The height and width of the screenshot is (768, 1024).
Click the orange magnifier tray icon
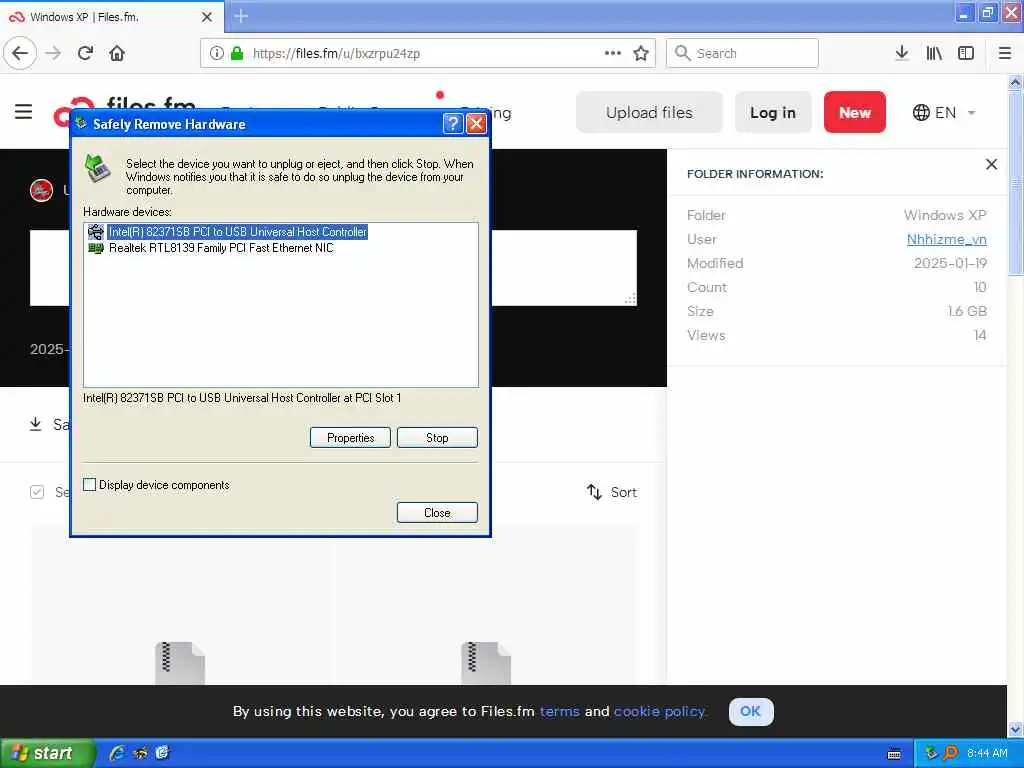[950, 753]
